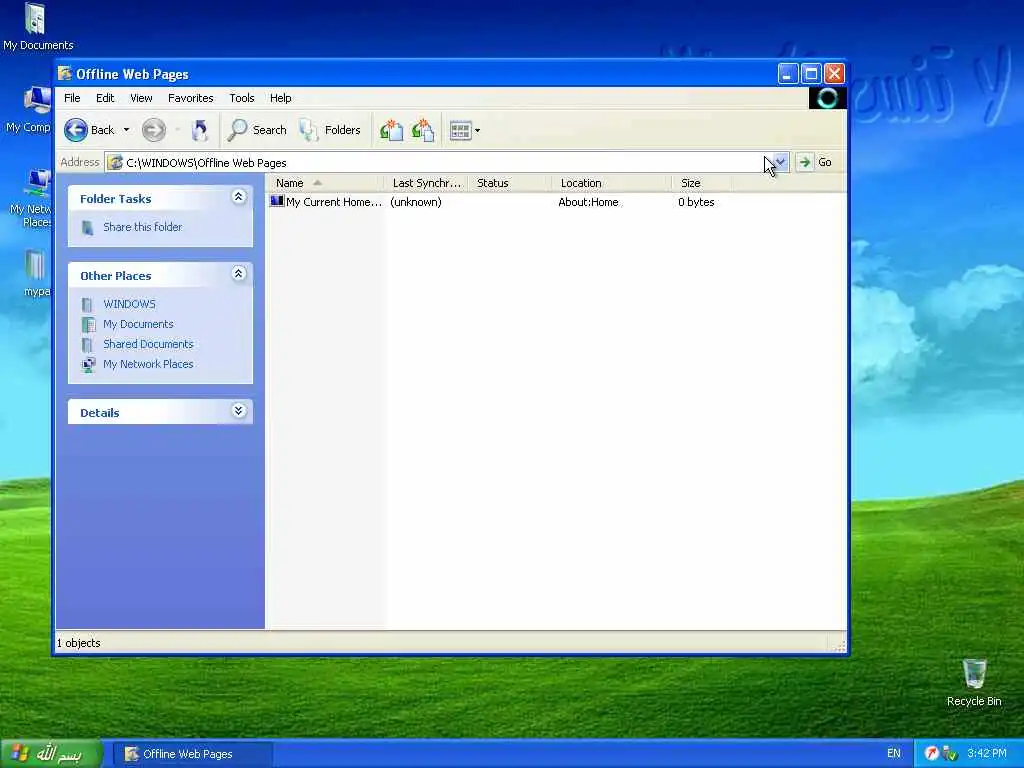Viewport: 1024px width, 768px height.
Task: Go up one folder level
Action: (x=199, y=130)
